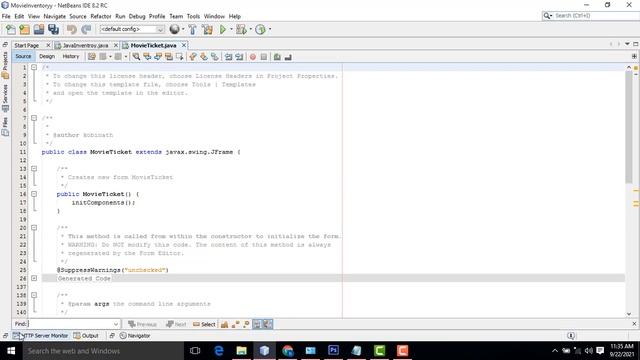This screenshot has height=360, width=640.
Task: Click the New File toolbar icon
Action: point(11,29)
